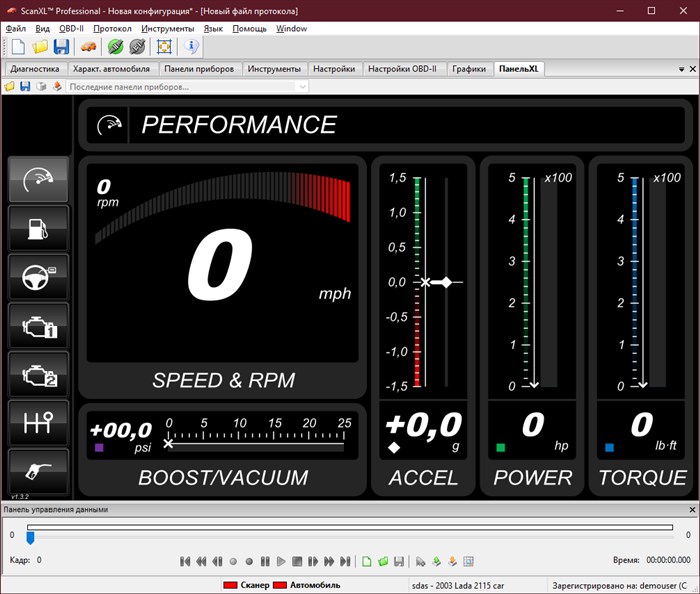Open the Инструменты menu
Image resolution: width=700 pixels, height=594 pixels.
(x=168, y=29)
